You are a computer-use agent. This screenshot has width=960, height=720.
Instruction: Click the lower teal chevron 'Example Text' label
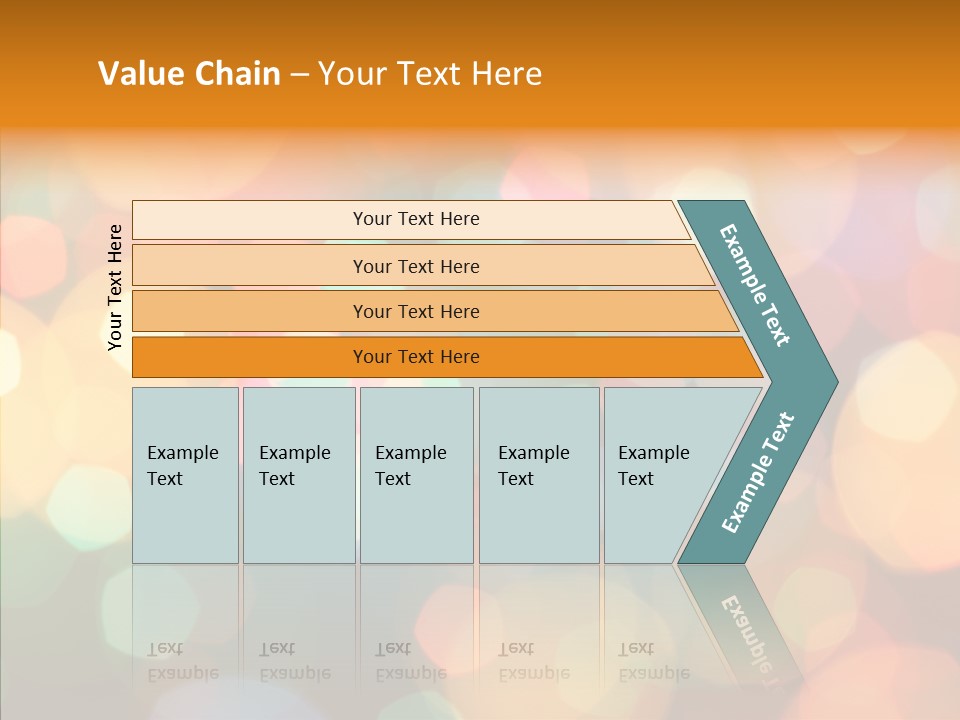(757, 473)
